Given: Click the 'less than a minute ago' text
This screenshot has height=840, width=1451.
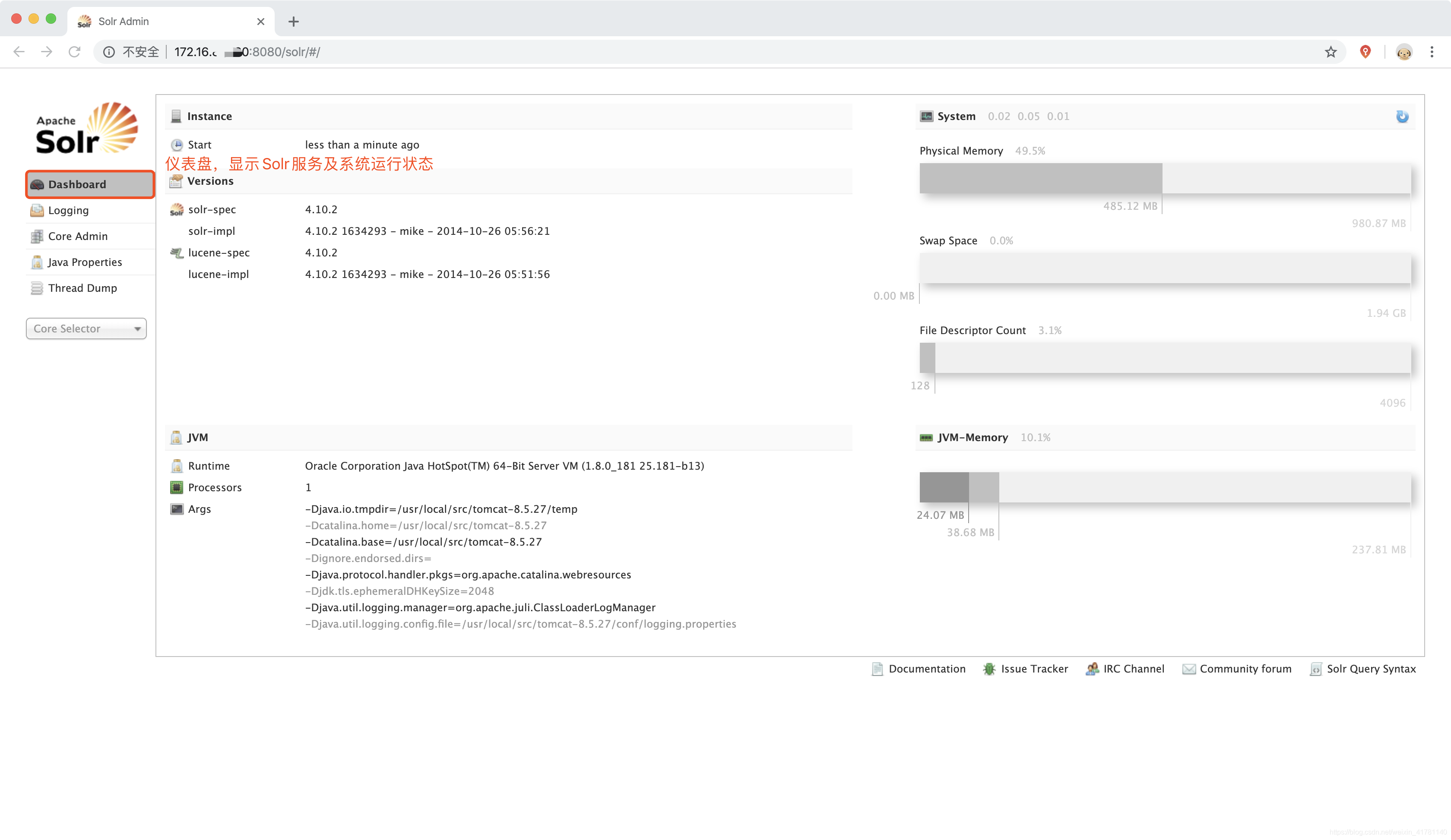Looking at the screenshot, I should click(362, 145).
